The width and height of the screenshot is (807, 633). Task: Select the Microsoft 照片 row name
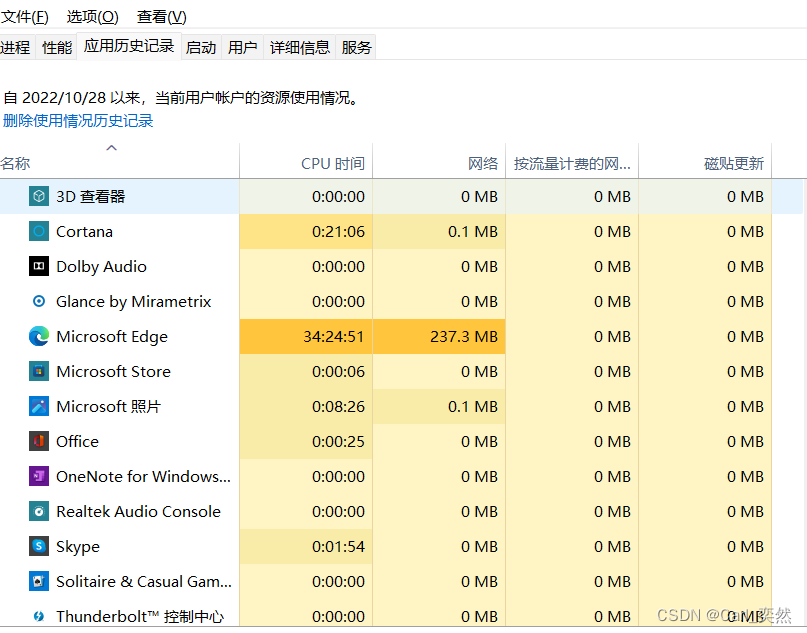(109, 407)
